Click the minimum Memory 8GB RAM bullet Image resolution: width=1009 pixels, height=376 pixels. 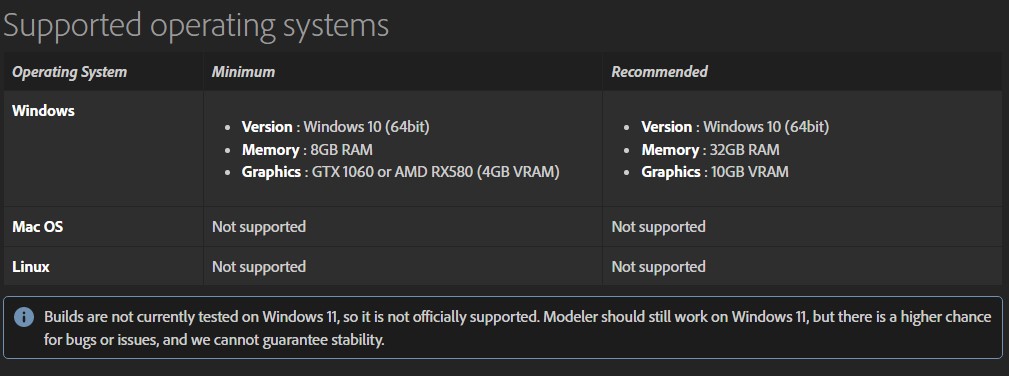307,150
